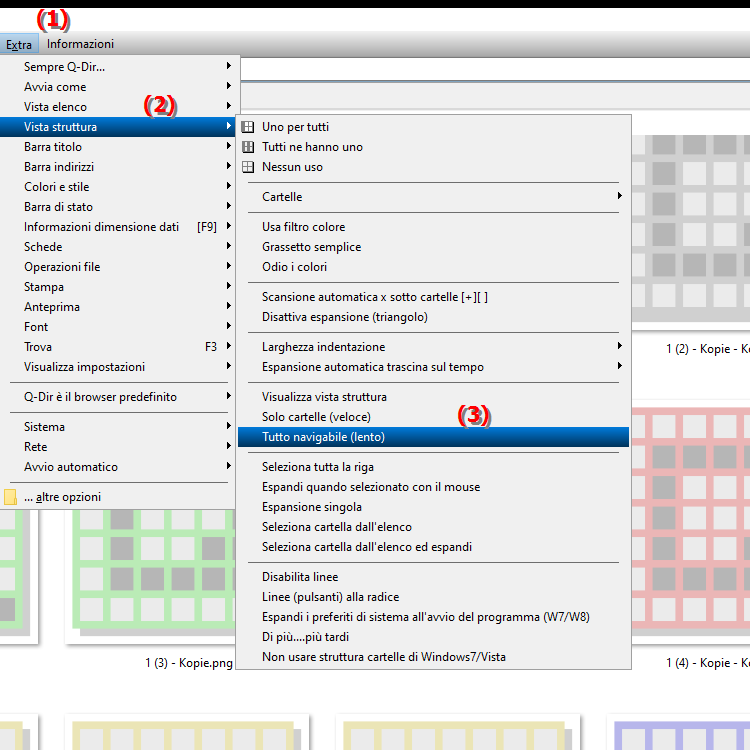Toggle 'Visualizza vista struttura' option
The width and height of the screenshot is (750, 750).
(x=433, y=397)
